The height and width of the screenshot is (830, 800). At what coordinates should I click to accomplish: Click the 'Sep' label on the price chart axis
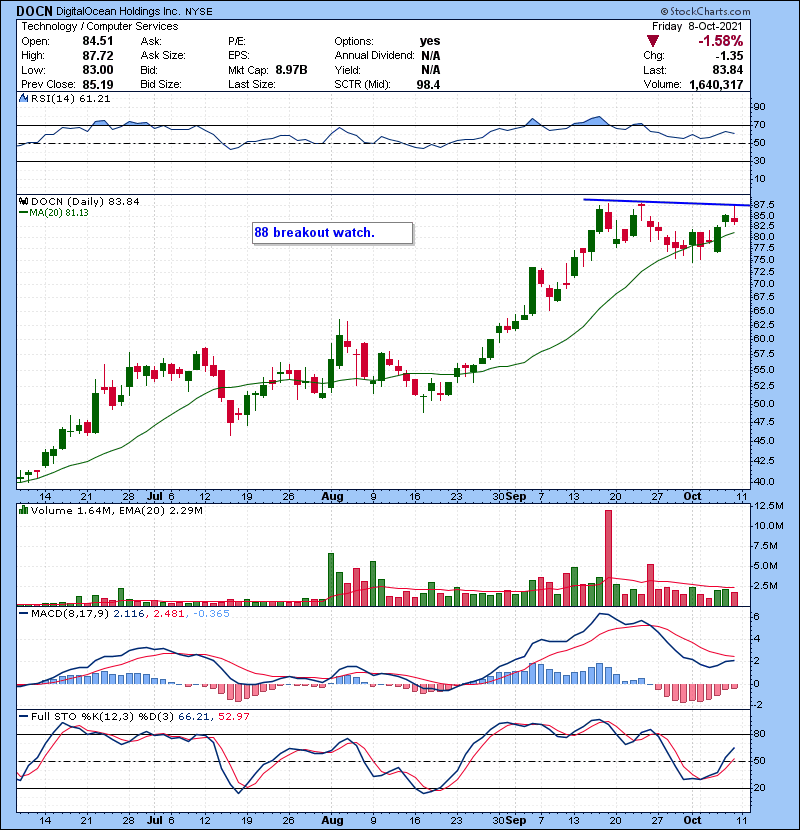tap(516, 497)
